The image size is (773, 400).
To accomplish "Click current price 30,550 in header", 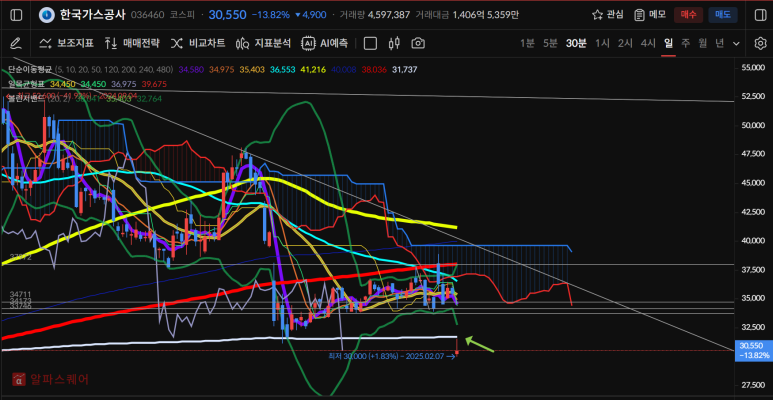I will click(227, 15).
